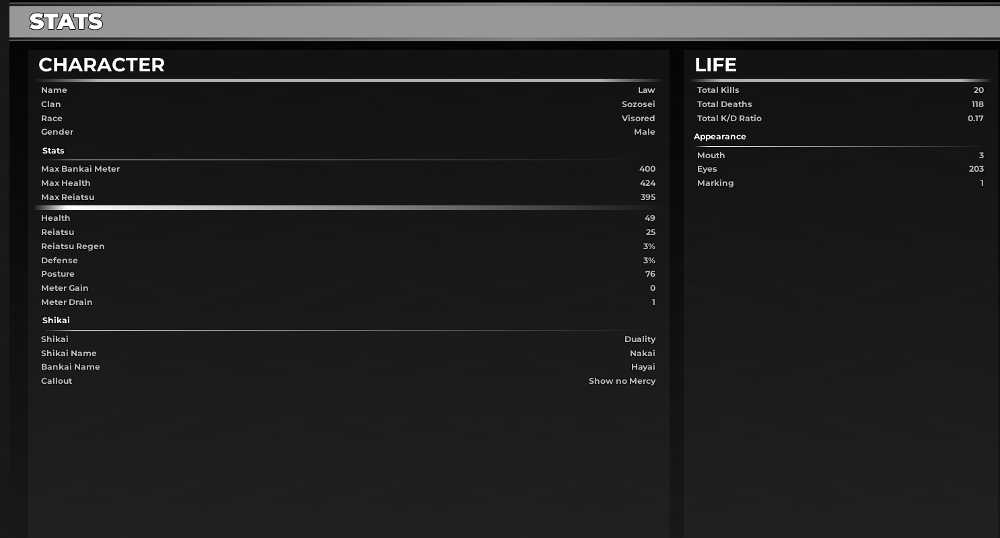This screenshot has width=1000, height=538.
Task: Click the K/D Ratio value 0.17
Action: pyautogui.click(x=976, y=118)
